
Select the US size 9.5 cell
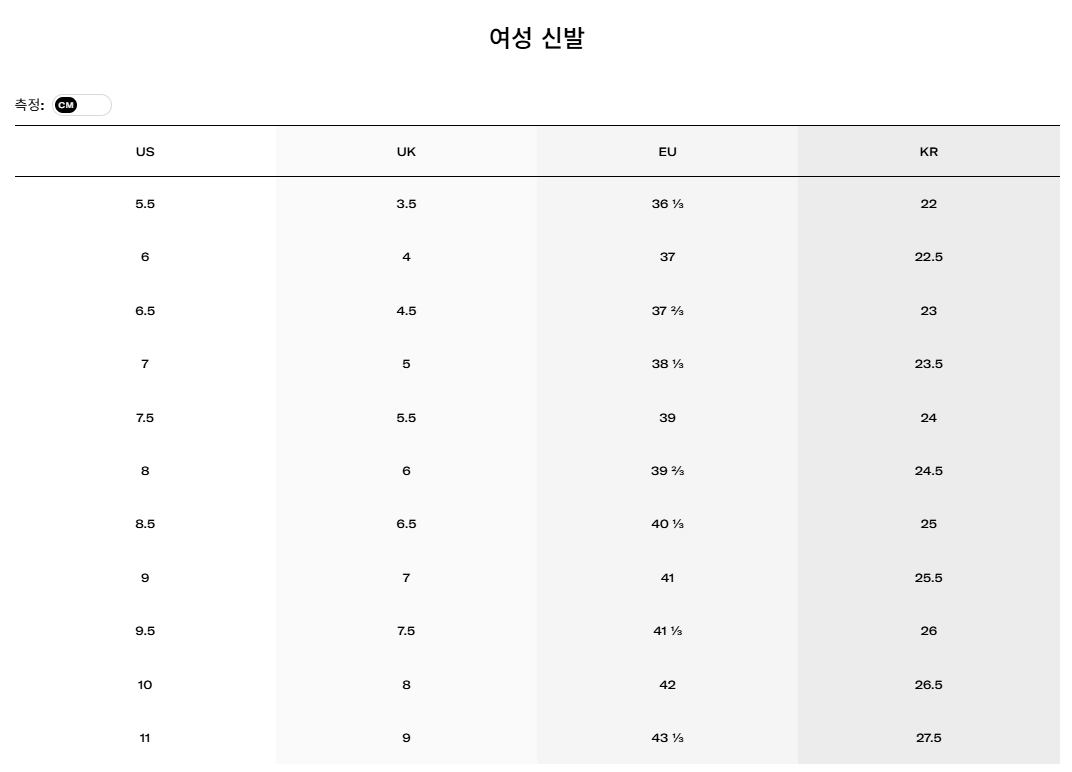tap(145, 631)
